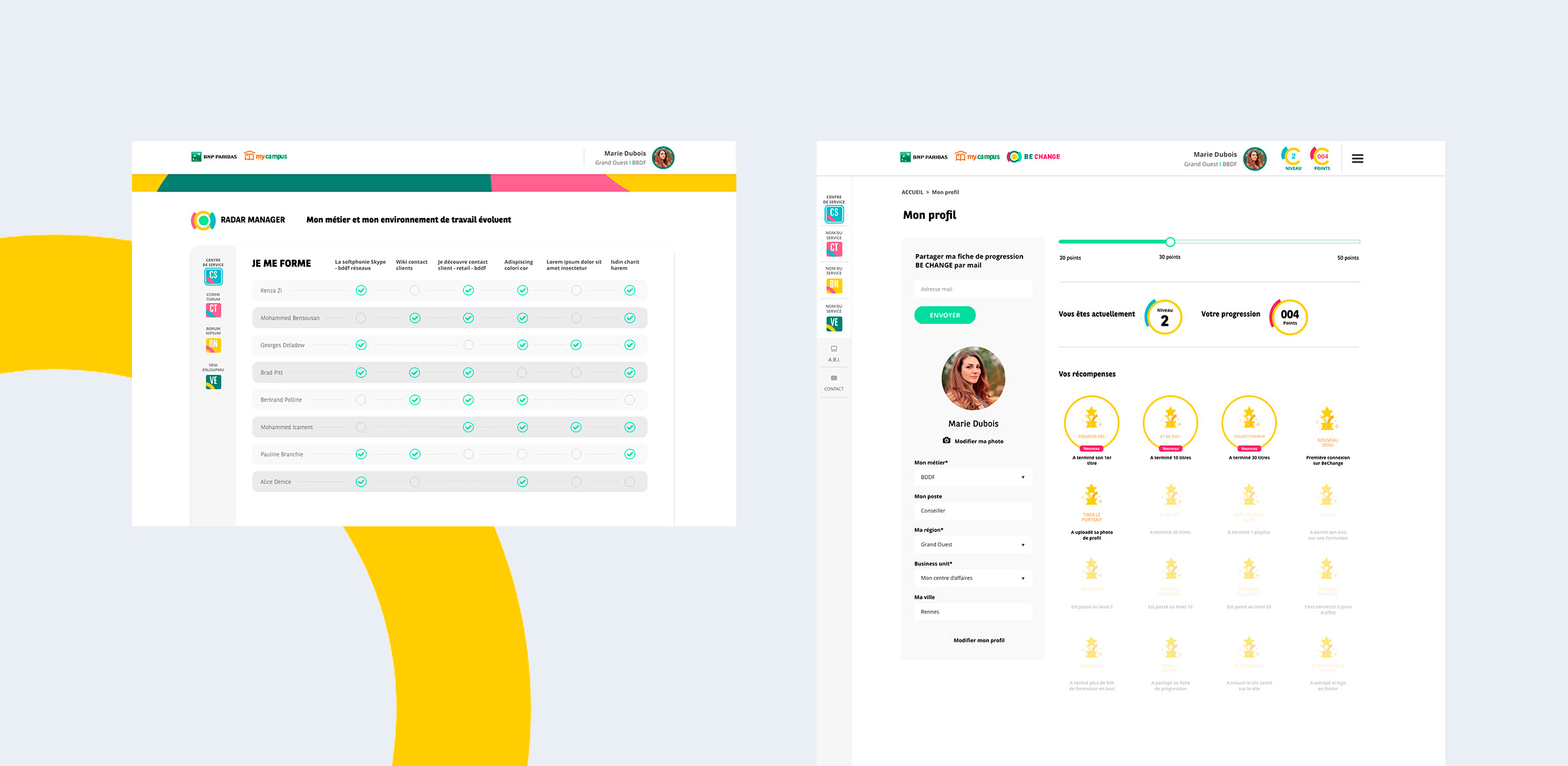Viewport: 1568px width, 766px height.
Task: Toggle Alice Denice's Wiki contact clients circle
Action: [x=415, y=482]
